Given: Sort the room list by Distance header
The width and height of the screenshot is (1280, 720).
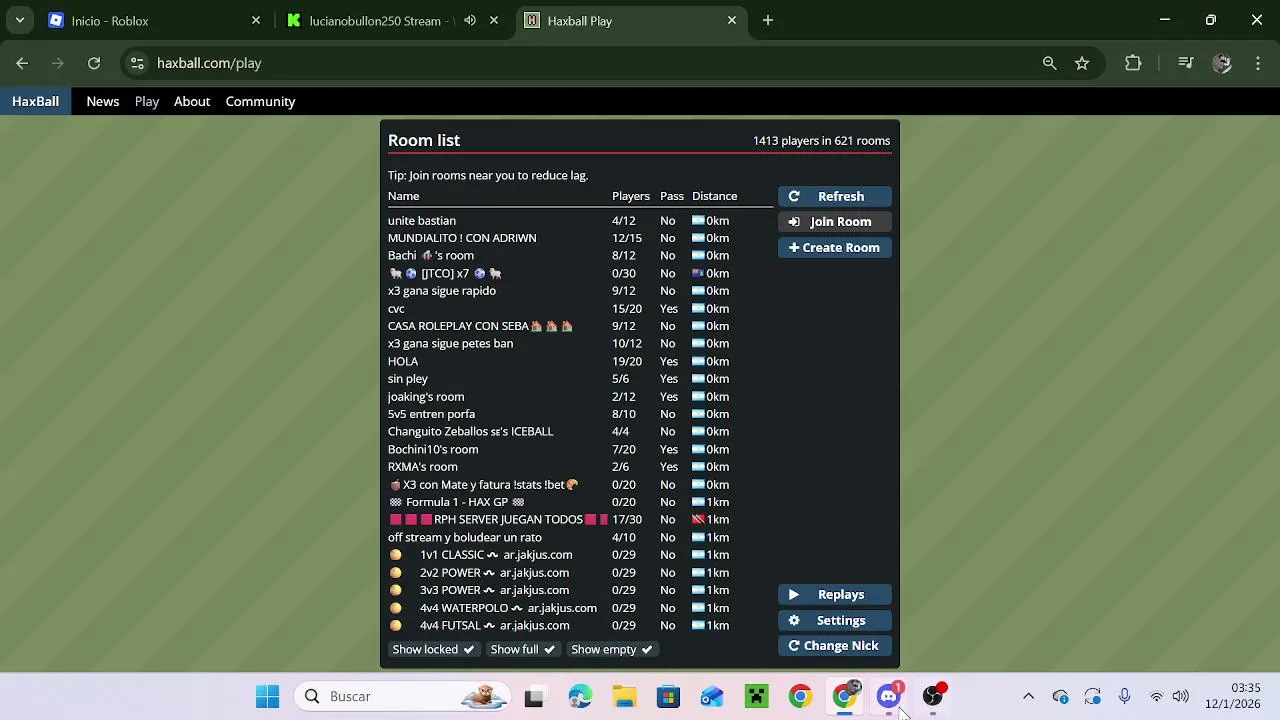Looking at the screenshot, I should [714, 196].
